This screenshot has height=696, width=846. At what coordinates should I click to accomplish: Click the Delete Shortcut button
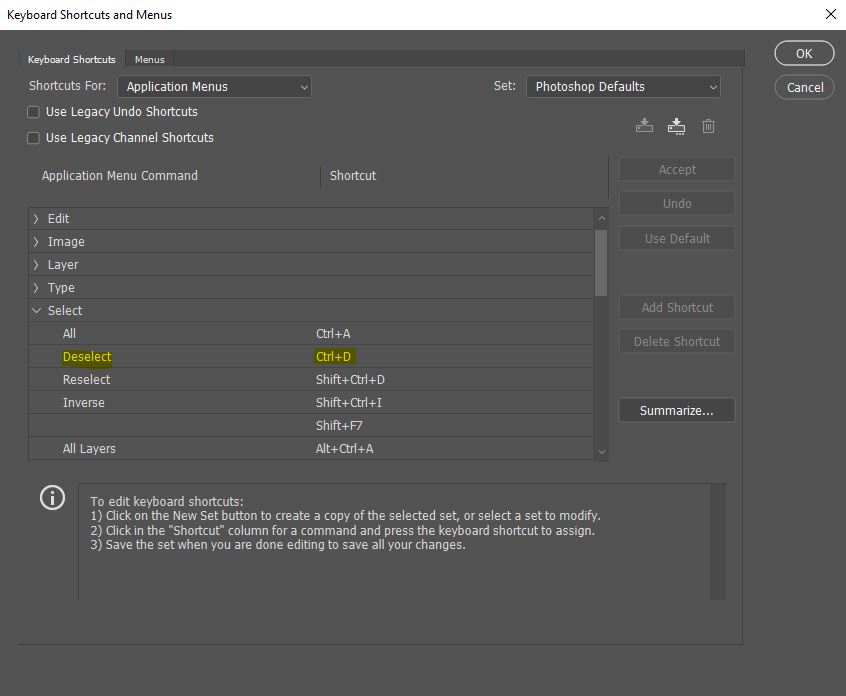point(676,342)
